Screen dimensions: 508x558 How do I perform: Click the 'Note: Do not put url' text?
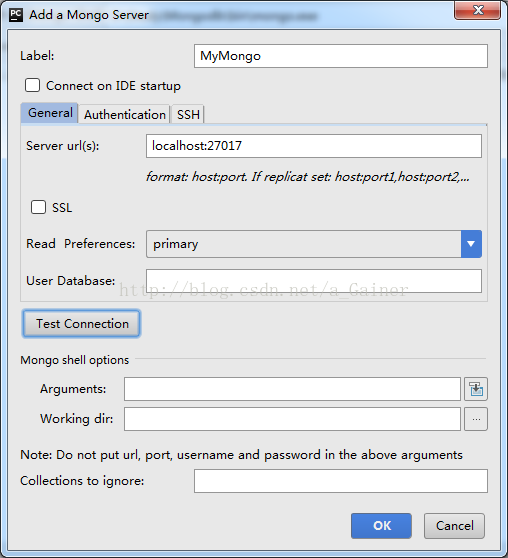coord(241,455)
